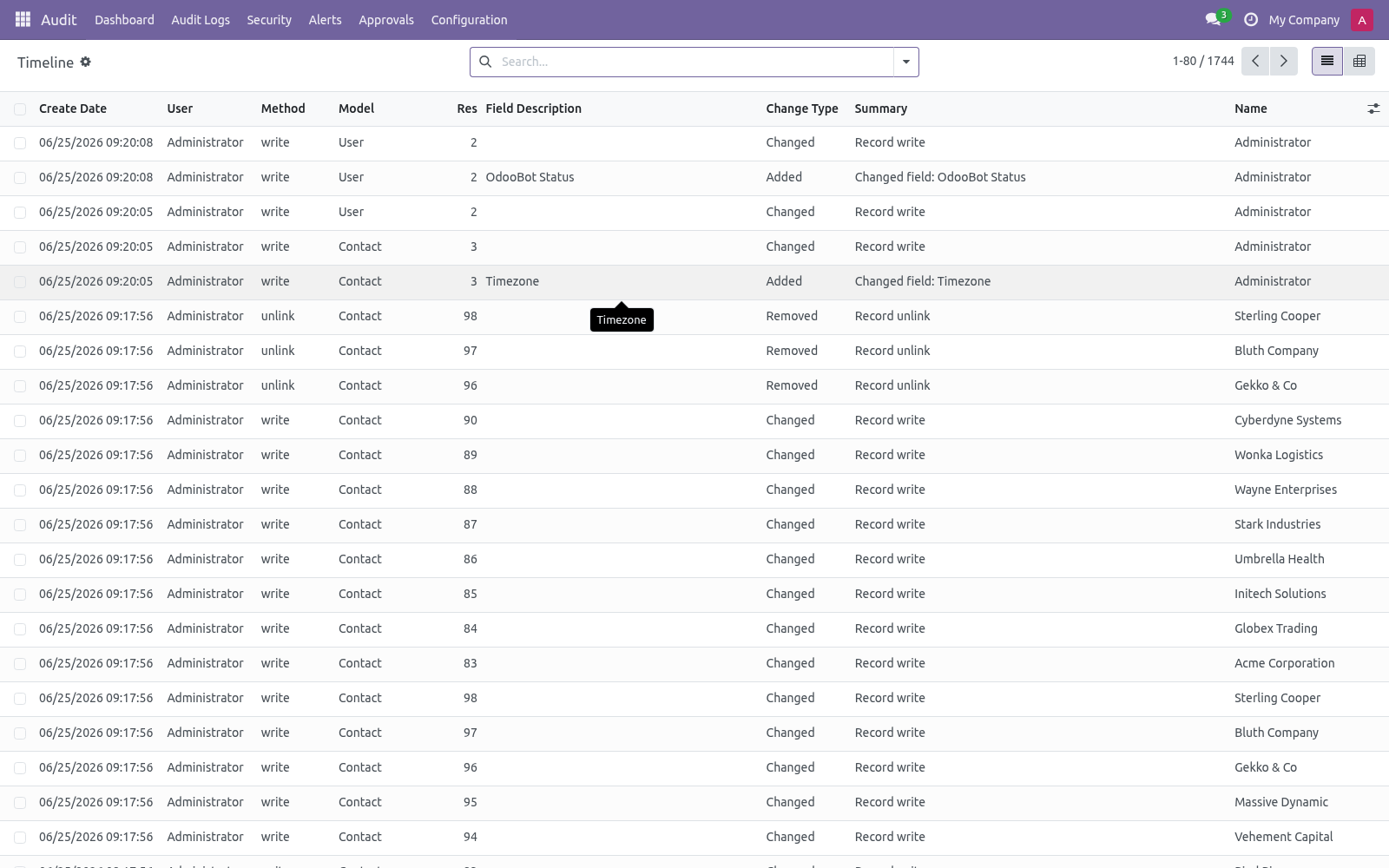This screenshot has width=1389, height=868.
Task: Click the Initech Solutions name cell
Action: [1280, 594]
